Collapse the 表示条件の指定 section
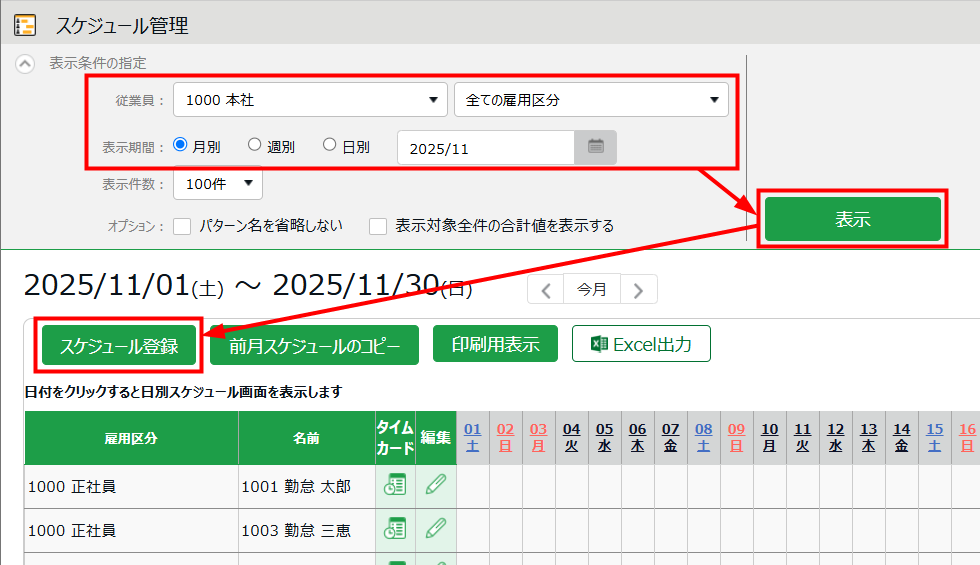 click(25, 63)
